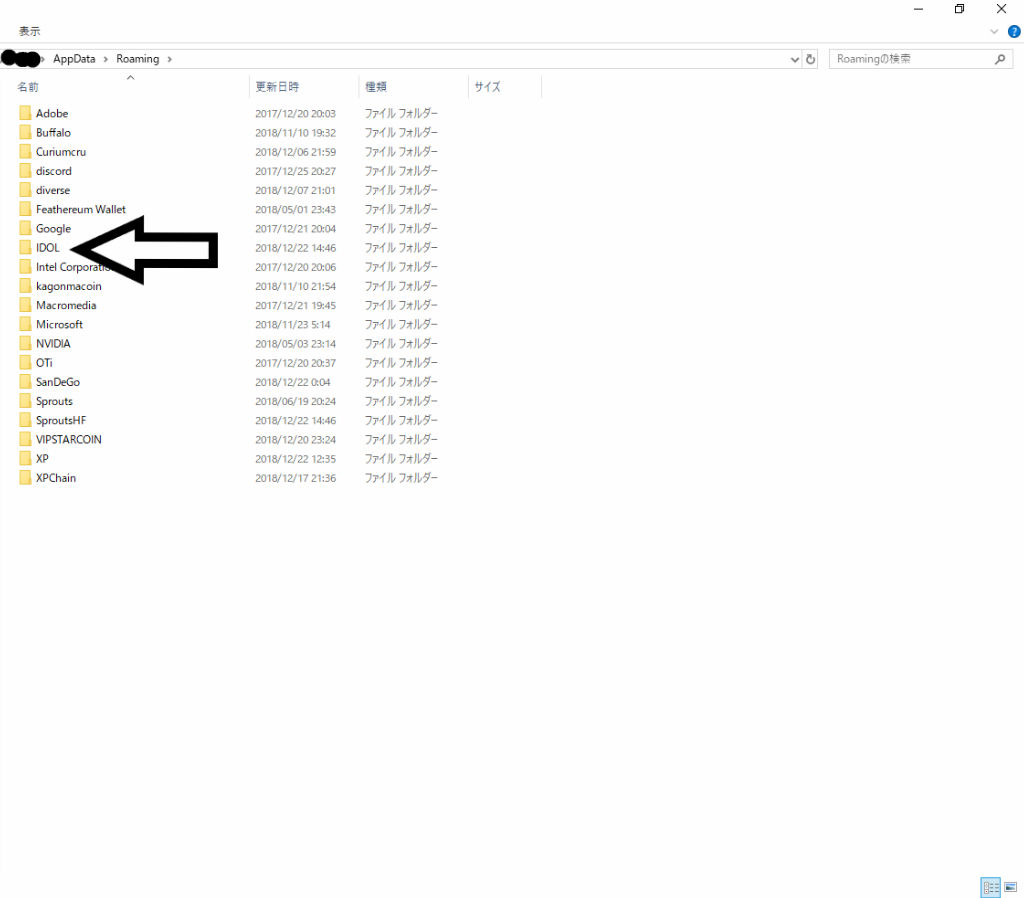Screen dimensions: 1024x898
Task: Select the folder name Google
Action: tap(53, 229)
